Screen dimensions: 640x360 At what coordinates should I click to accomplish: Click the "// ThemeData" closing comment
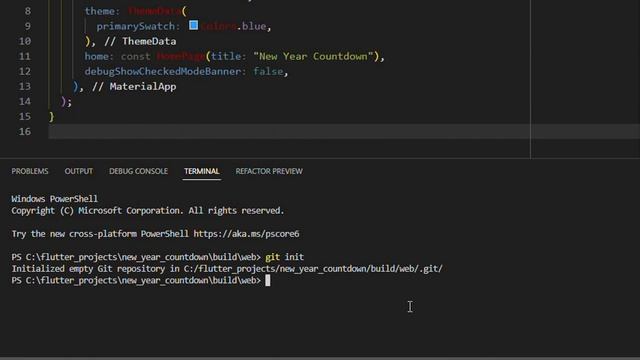140,41
